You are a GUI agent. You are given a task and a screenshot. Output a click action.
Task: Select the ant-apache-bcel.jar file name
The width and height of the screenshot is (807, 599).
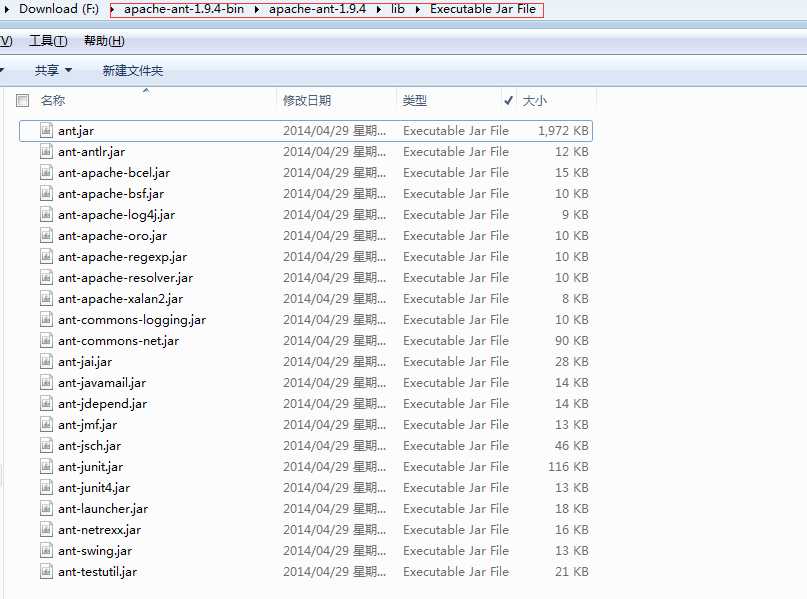[x=114, y=172]
